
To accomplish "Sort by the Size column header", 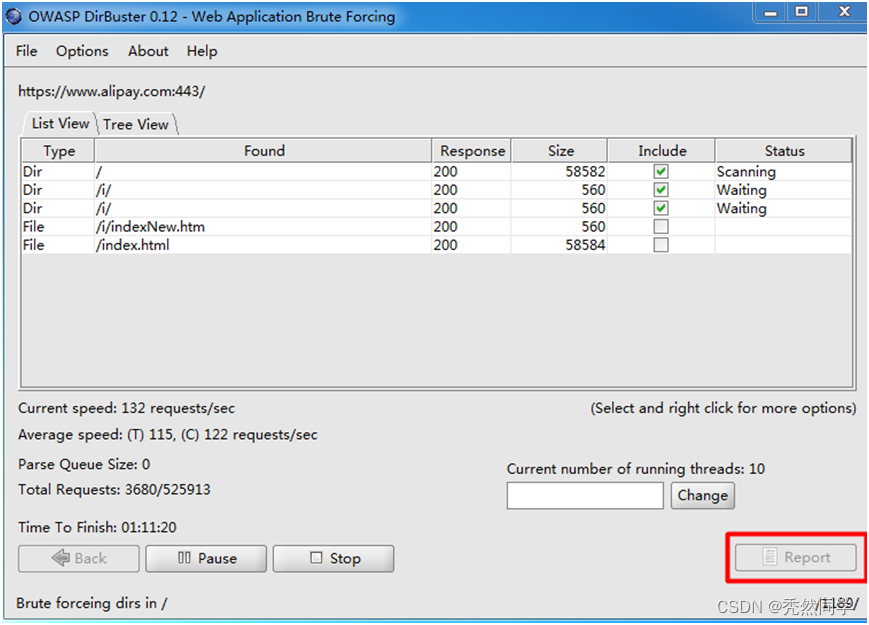I will [560, 151].
